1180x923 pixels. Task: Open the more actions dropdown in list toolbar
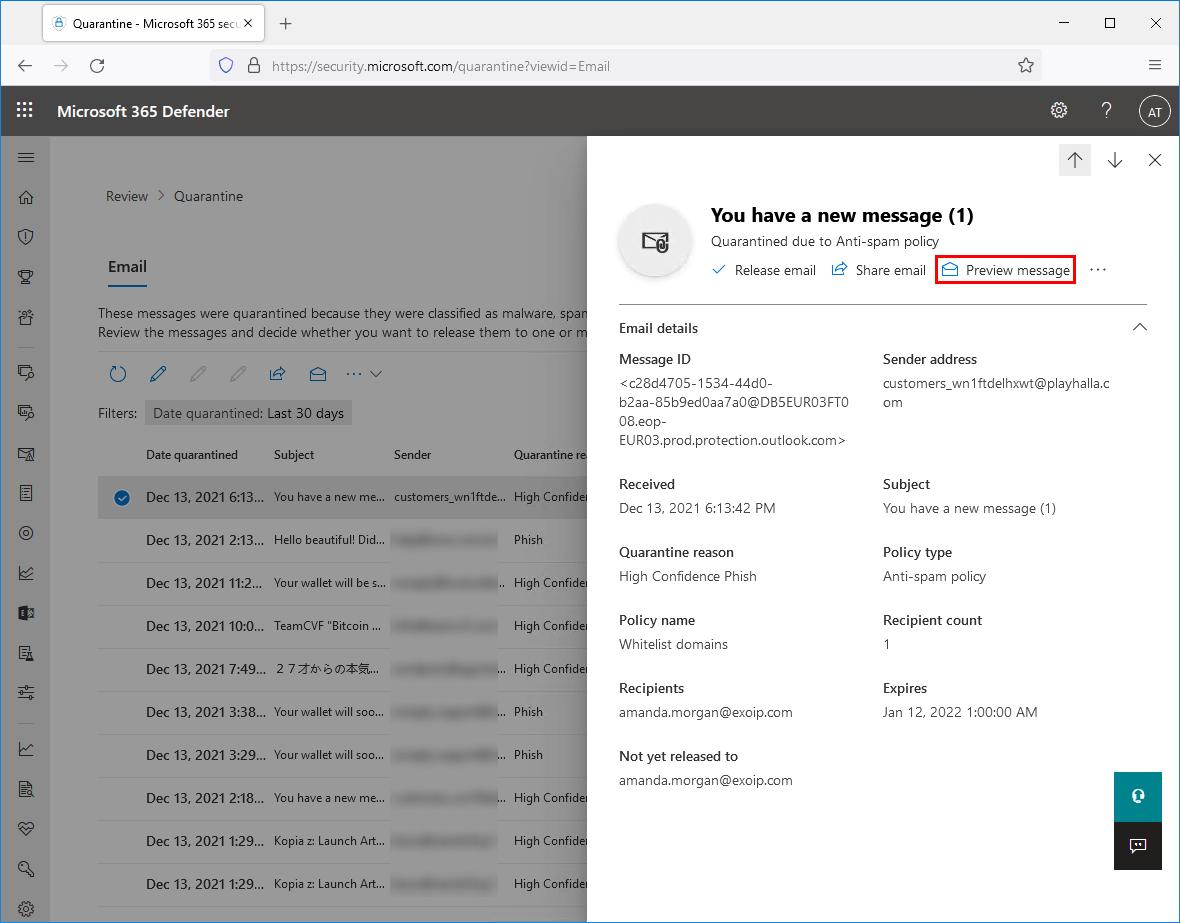coord(363,373)
